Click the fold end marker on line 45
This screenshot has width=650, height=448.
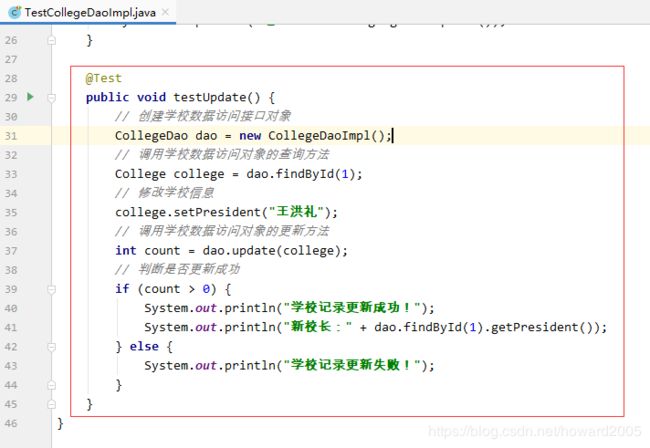(x=52, y=404)
